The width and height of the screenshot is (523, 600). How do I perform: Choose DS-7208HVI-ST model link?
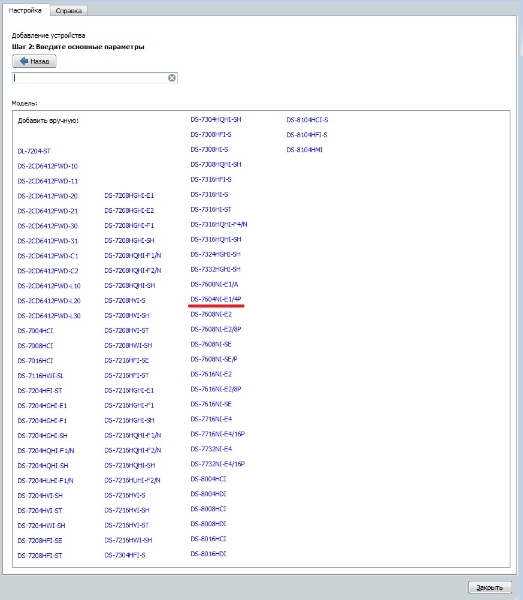click(x=127, y=330)
